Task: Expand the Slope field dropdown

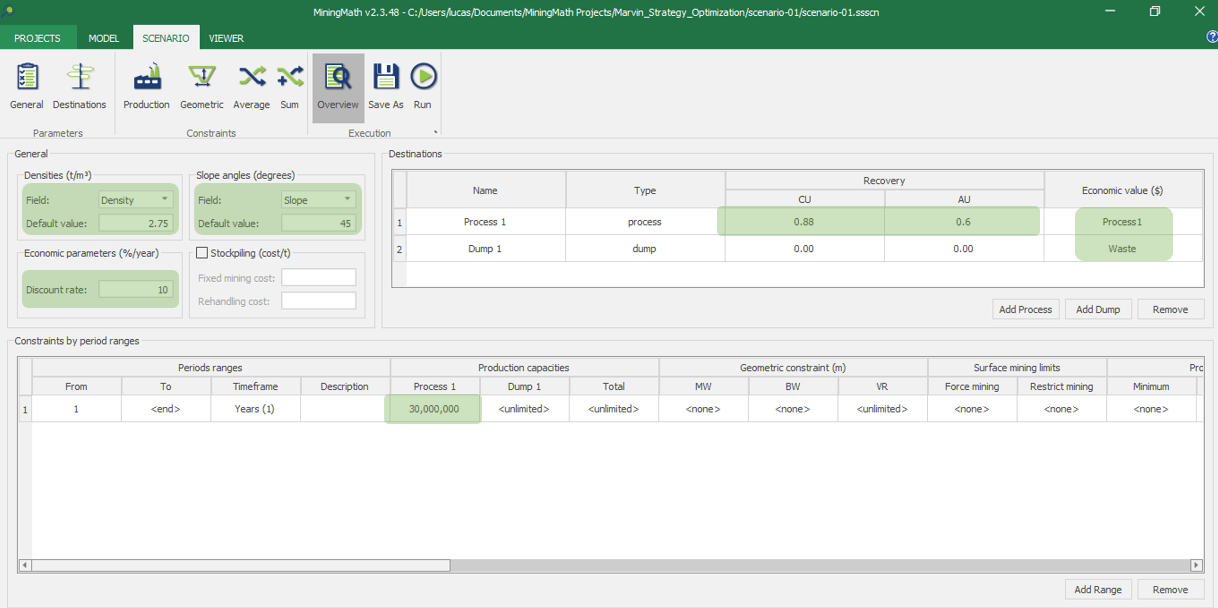Action: tap(347, 200)
